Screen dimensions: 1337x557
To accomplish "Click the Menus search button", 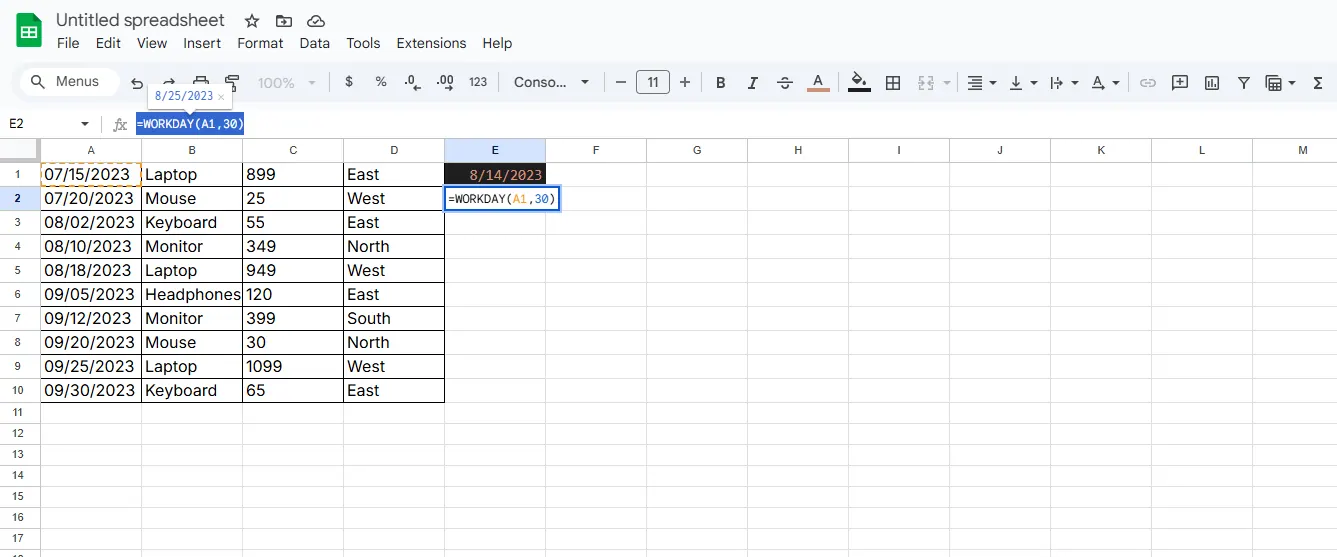I will pyautogui.click(x=66, y=82).
